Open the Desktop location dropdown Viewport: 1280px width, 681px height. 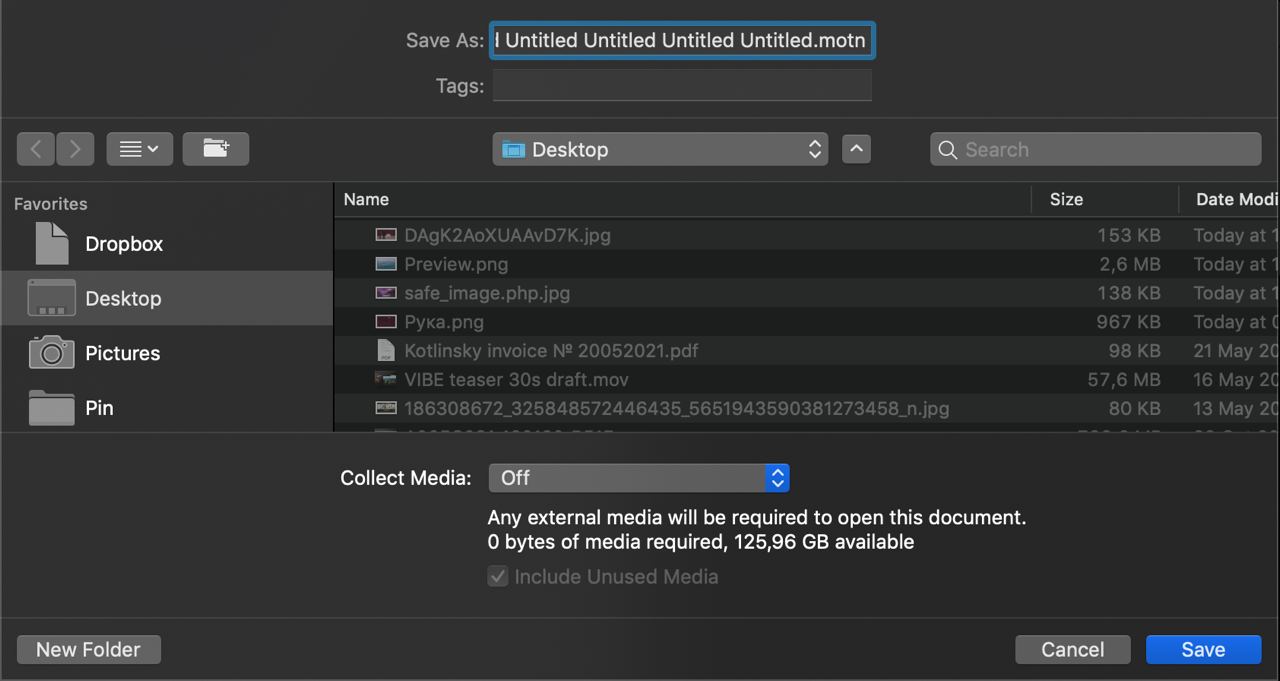tap(660, 149)
